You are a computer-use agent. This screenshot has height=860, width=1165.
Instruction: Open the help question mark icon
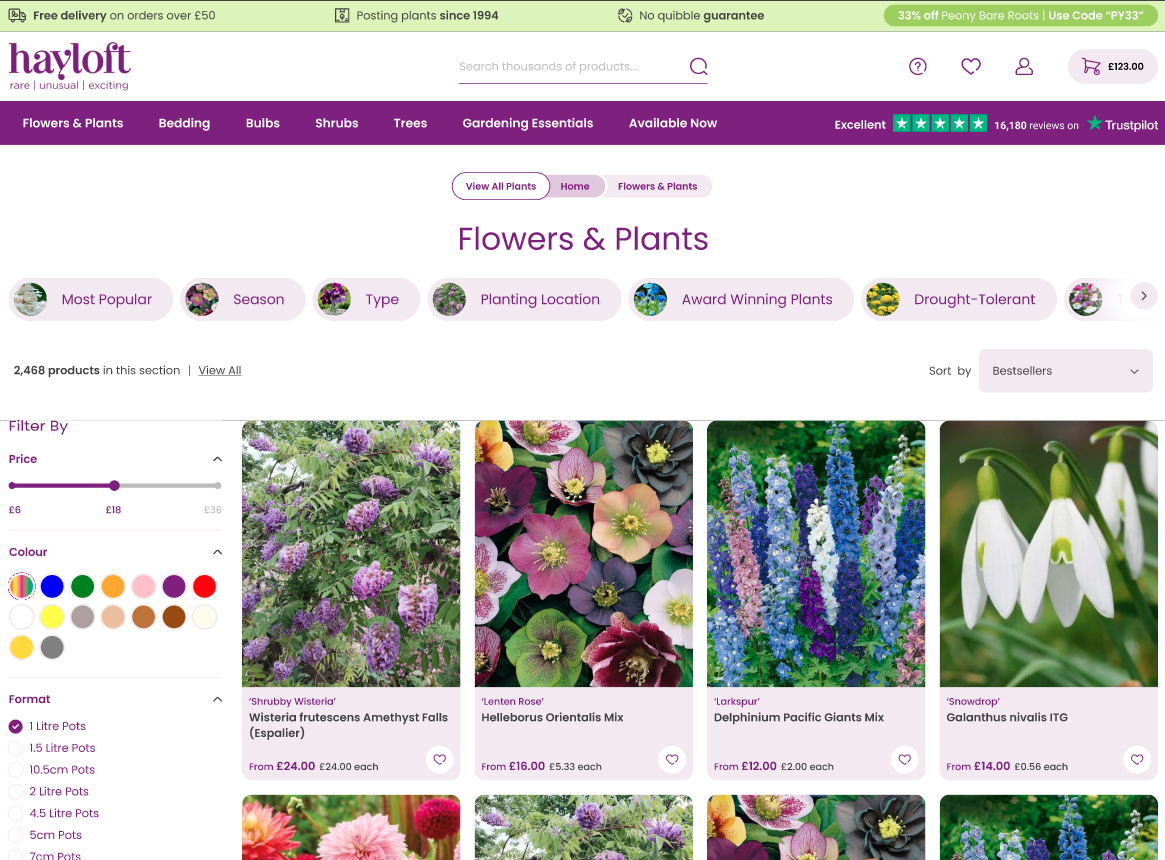pos(917,67)
